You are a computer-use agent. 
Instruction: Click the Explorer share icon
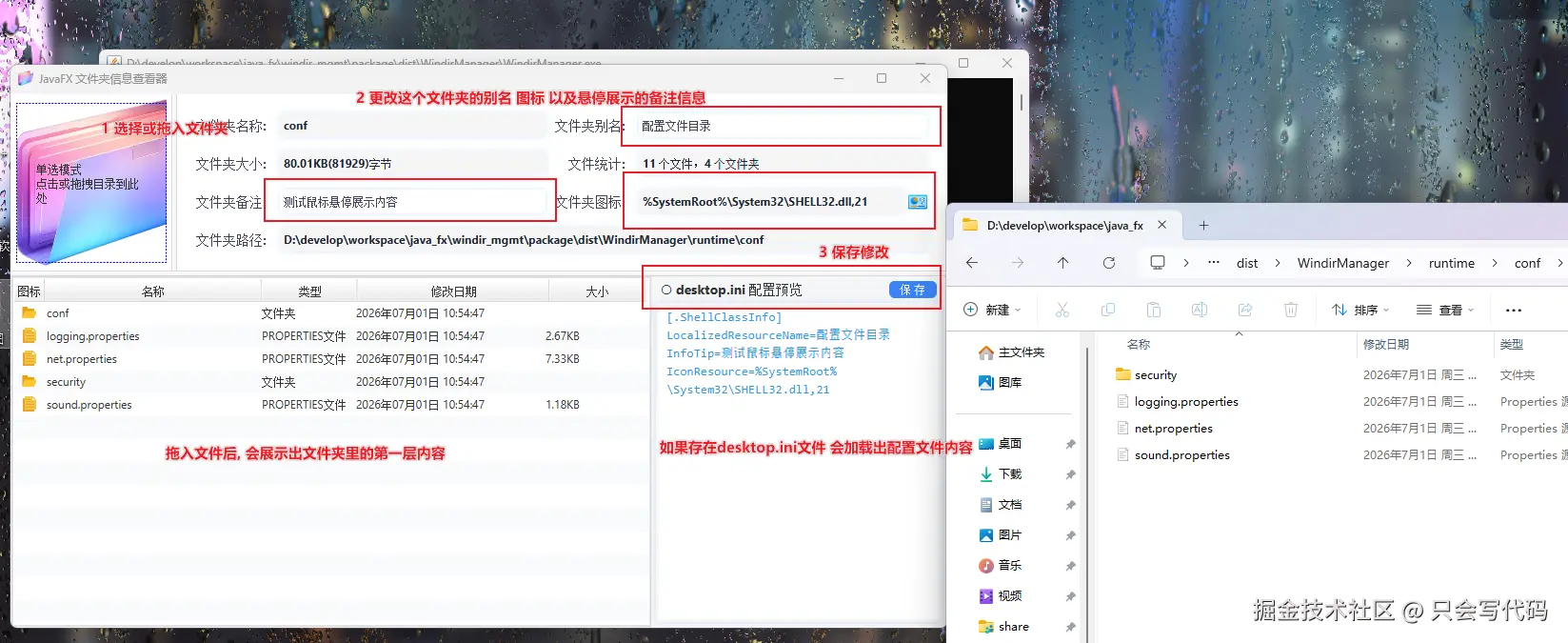pyautogui.click(x=1245, y=310)
